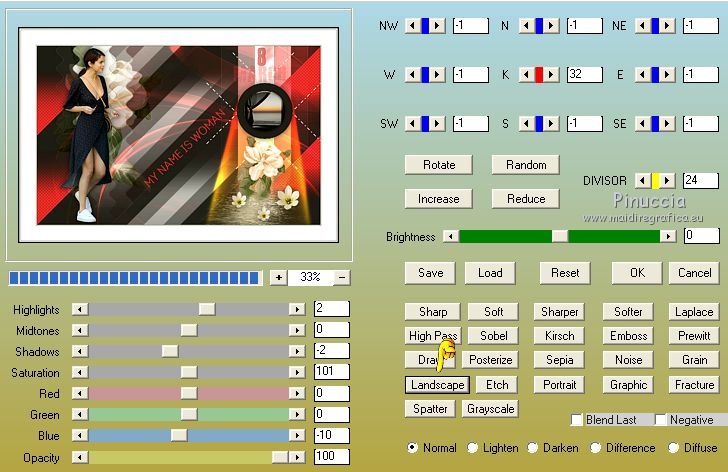Increase the N value with right arrow
This screenshot has height=472, width=728.
pos(551,26)
